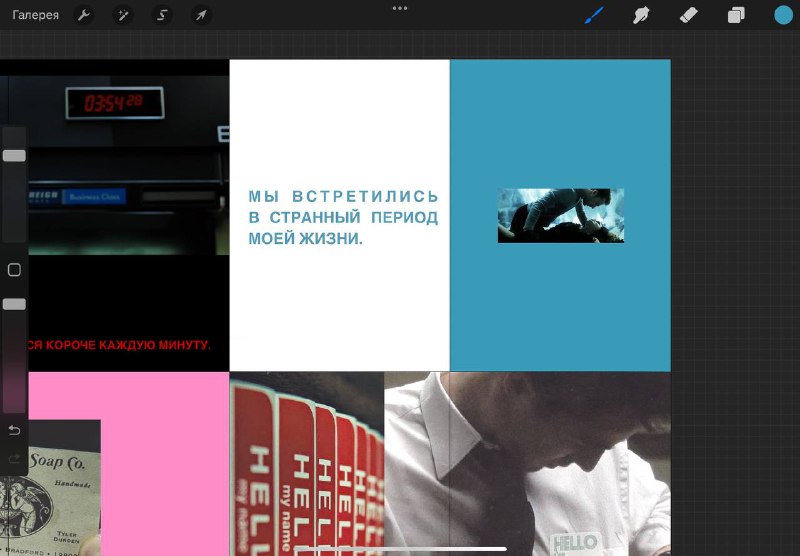Tap the small film still on blue panel
Screen dimensions: 800x556
pyautogui.click(x=561, y=215)
